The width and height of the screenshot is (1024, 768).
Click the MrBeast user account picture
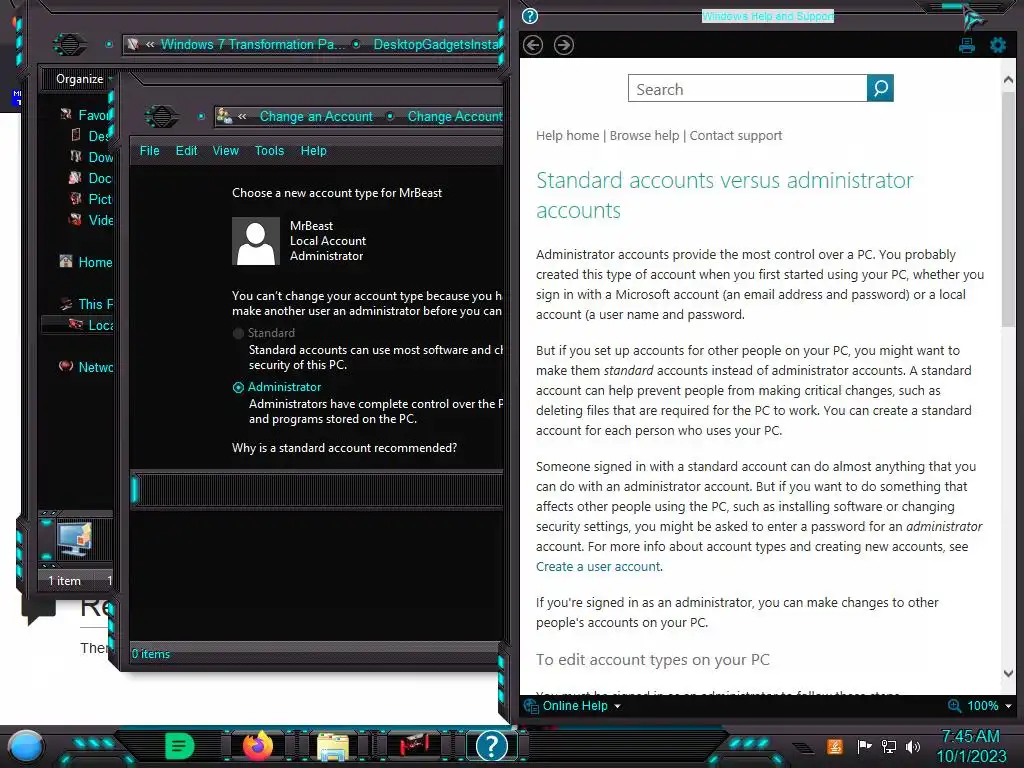pyautogui.click(x=256, y=241)
